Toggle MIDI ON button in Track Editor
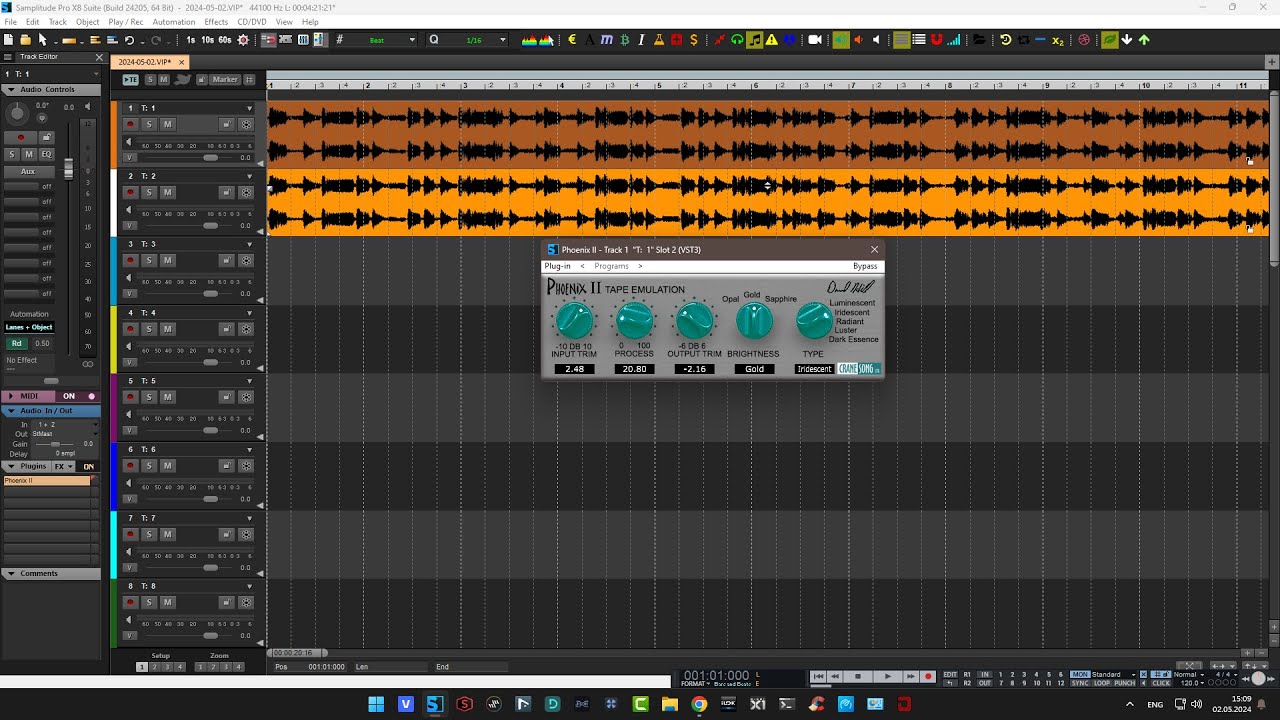 pos(69,396)
